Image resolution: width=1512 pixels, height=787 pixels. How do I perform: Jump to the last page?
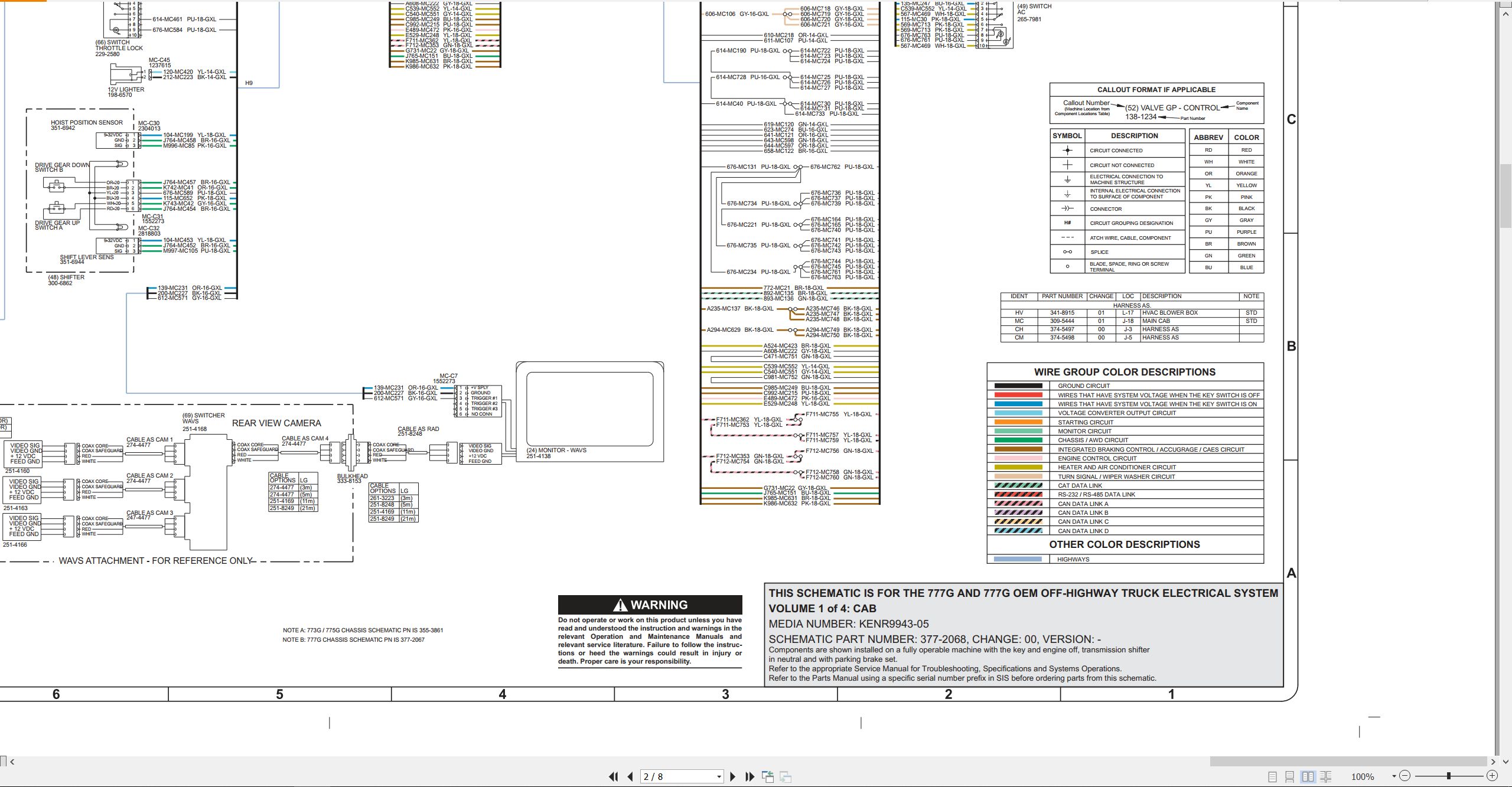[x=750, y=776]
